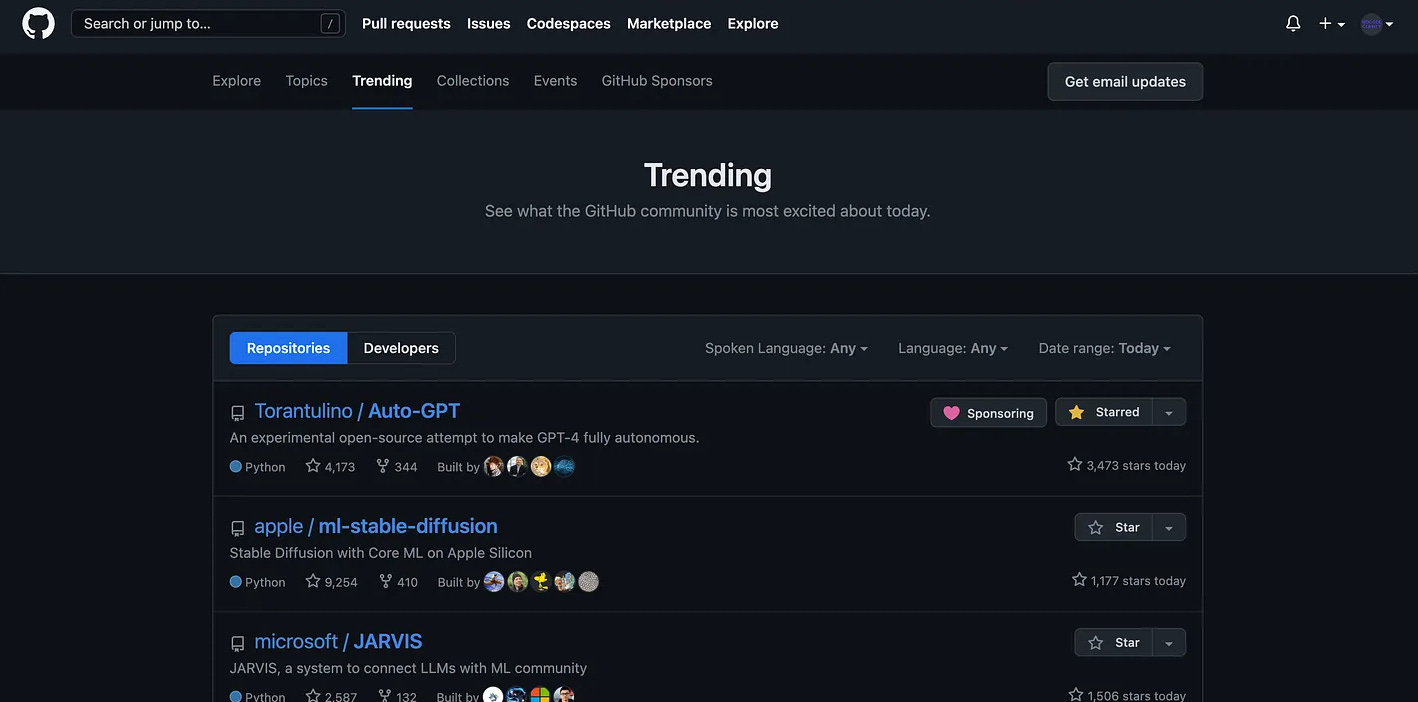This screenshot has width=1418, height=702.
Task: Open the Torantulino / Auto-GPT repository
Action: (x=357, y=411)
